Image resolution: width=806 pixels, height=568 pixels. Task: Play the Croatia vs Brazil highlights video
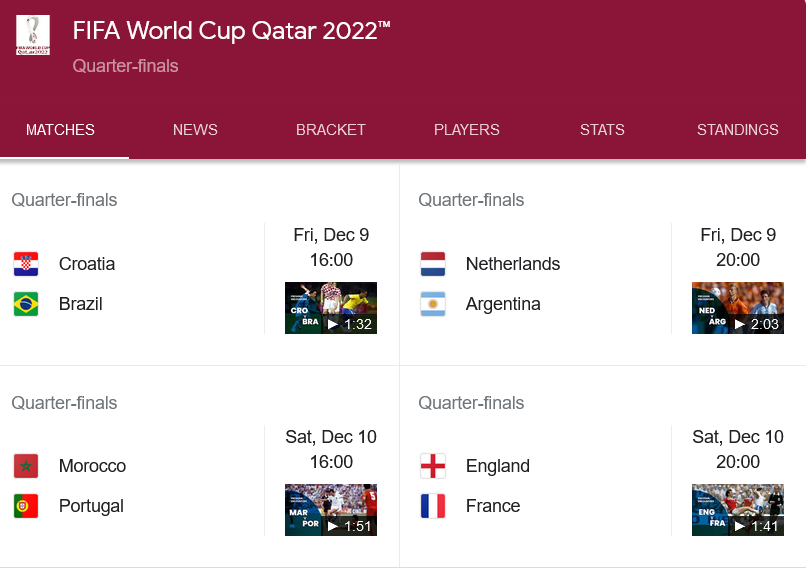pyautogui.click(x=331, y=308)
